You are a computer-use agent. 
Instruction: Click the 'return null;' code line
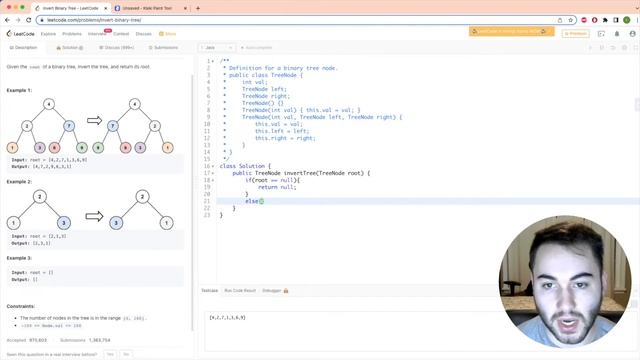[277, 187]
